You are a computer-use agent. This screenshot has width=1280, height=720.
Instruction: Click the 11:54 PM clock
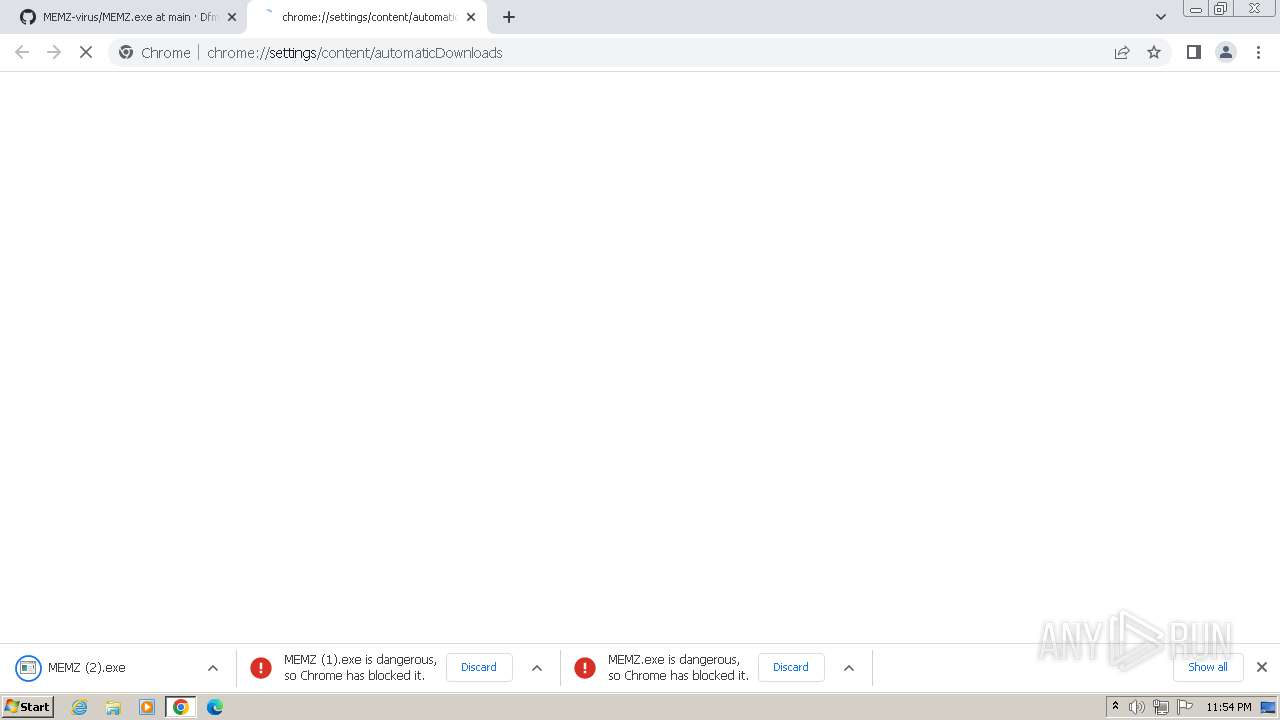coord(1229,707)
